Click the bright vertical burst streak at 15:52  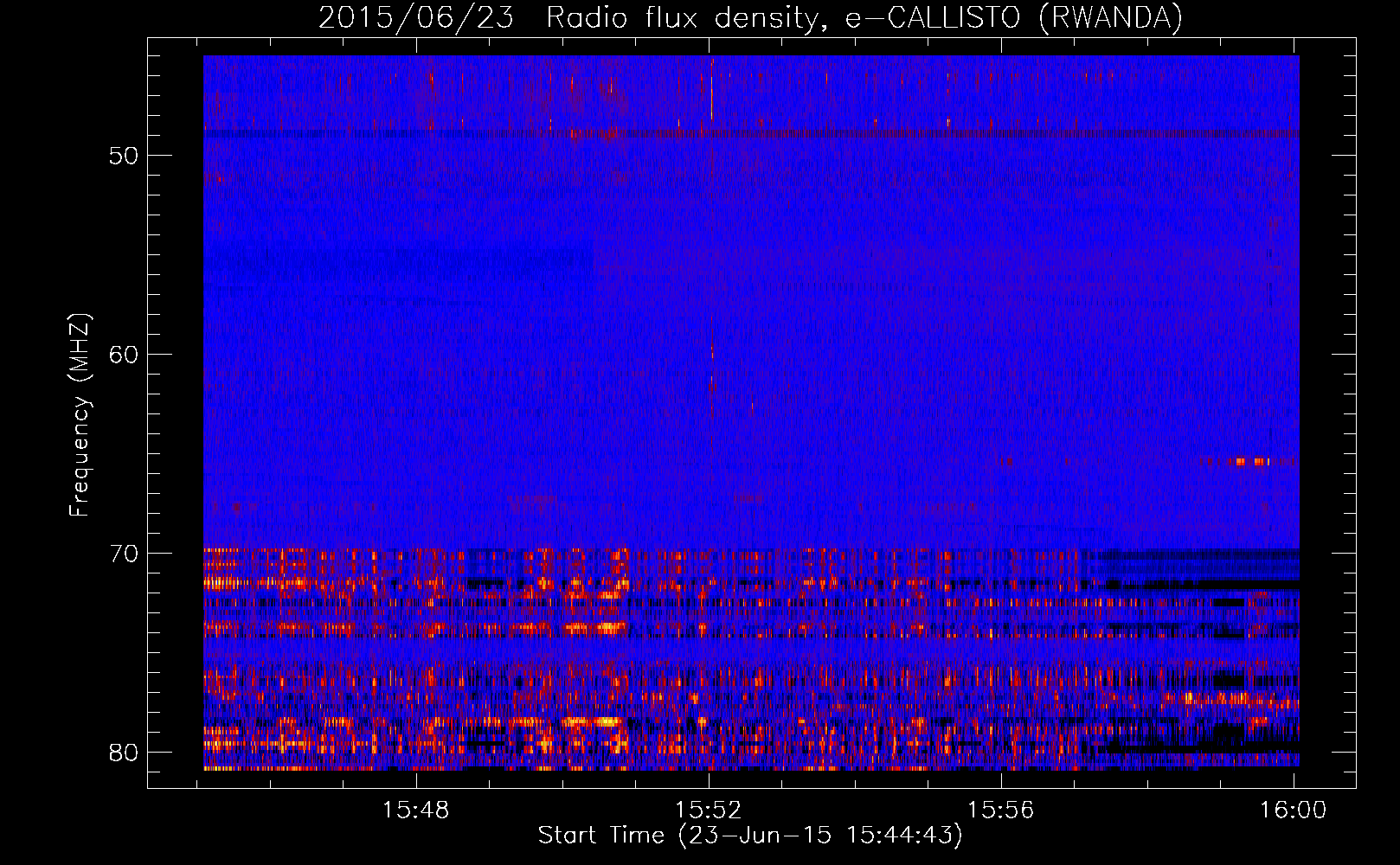[x=711, y=89]
